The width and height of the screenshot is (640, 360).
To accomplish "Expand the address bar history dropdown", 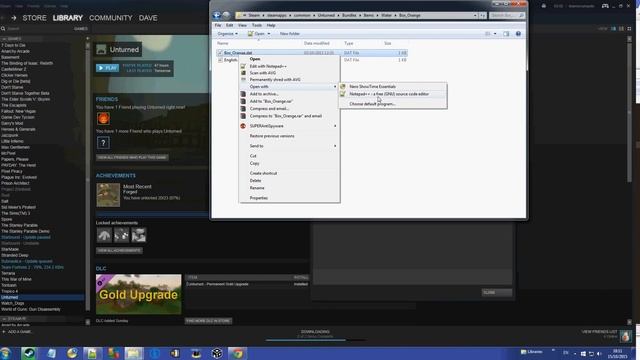I will coord(475,16).
